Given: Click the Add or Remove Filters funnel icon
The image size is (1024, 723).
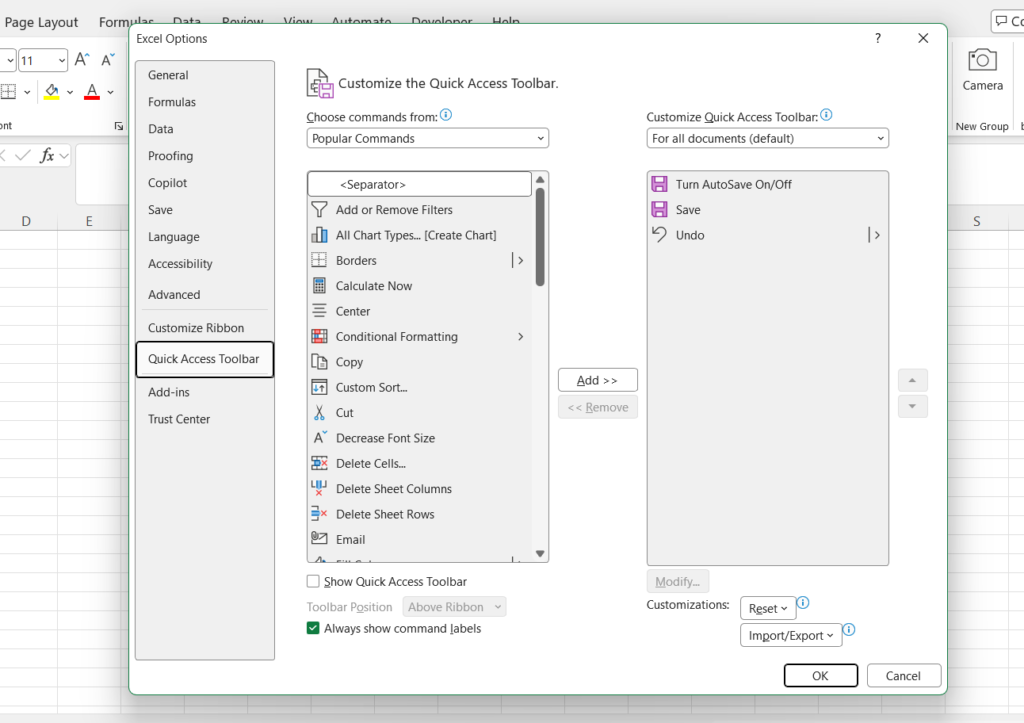Looking at the screenshot, I should (x=319, y=210).
